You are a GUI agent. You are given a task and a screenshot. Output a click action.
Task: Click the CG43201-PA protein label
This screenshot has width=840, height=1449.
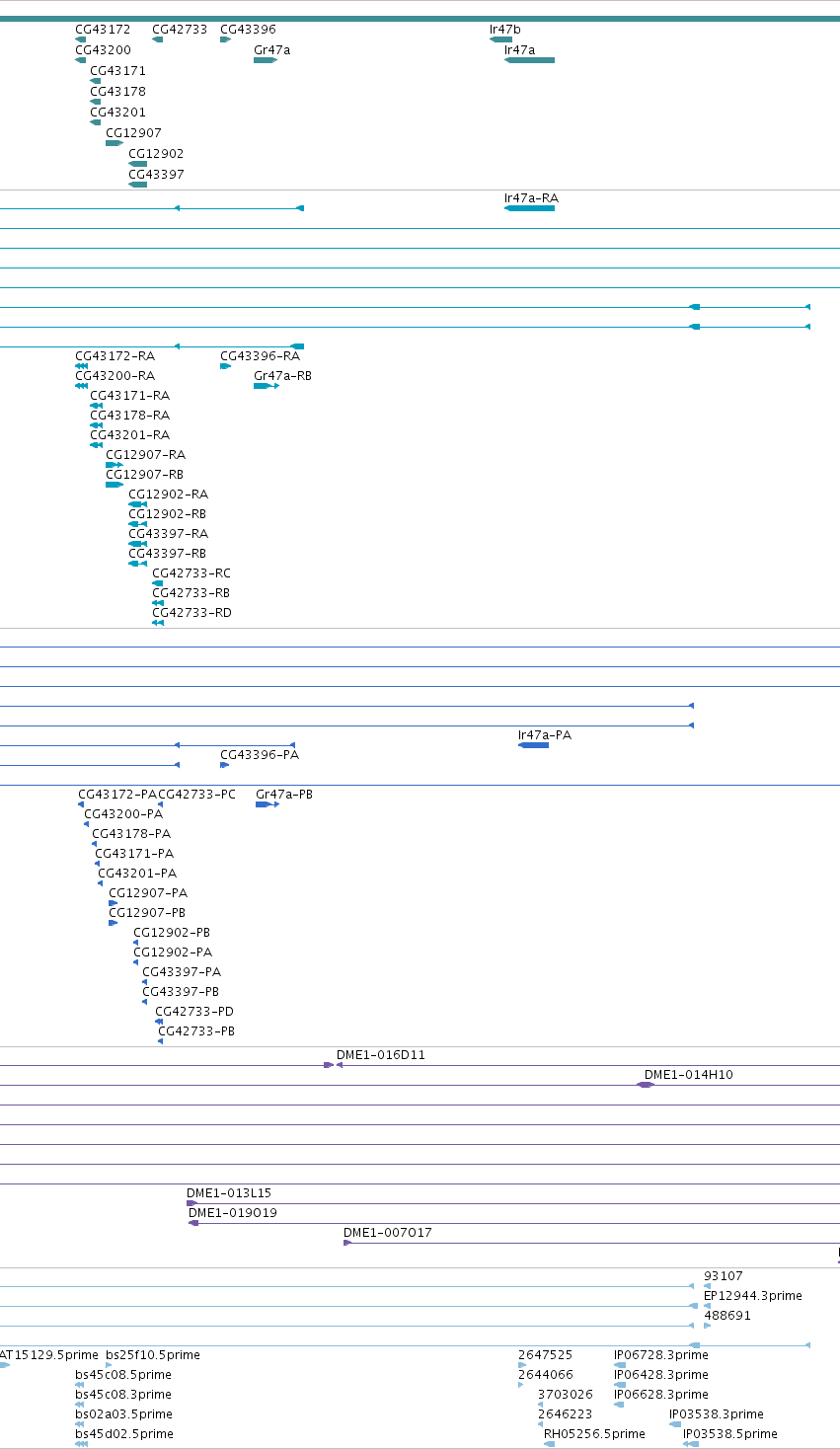click(137, 874)
